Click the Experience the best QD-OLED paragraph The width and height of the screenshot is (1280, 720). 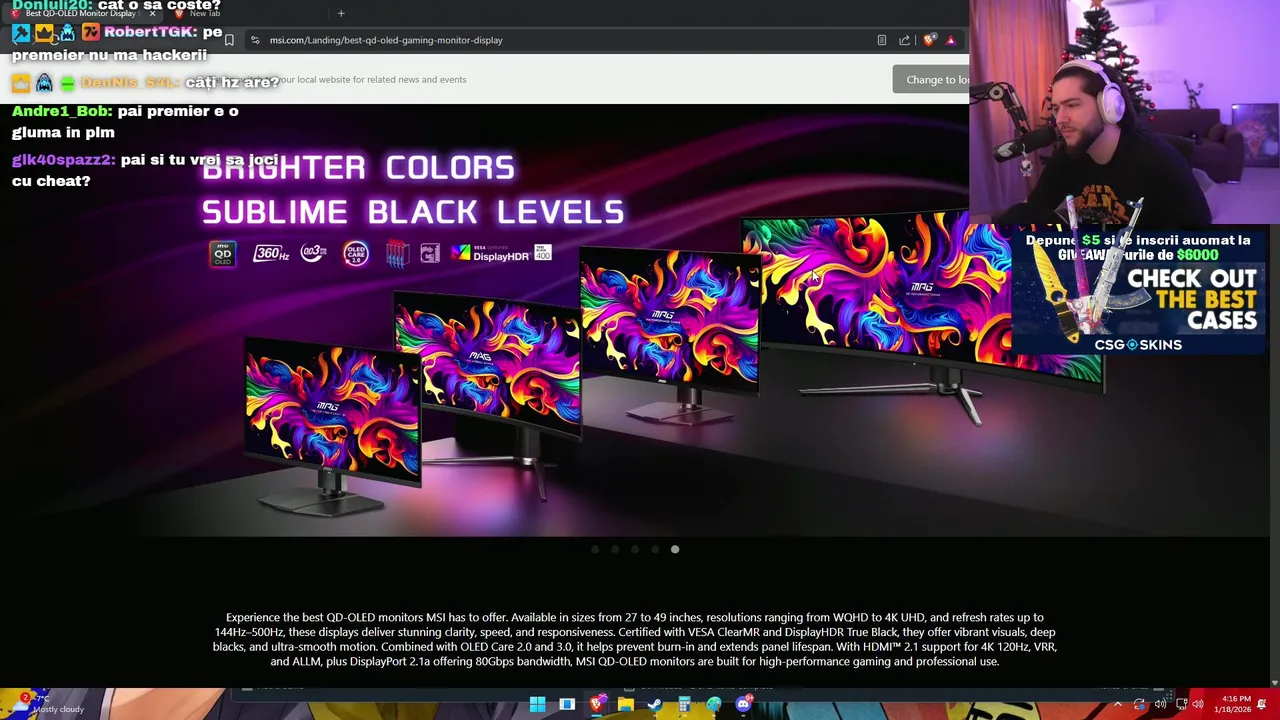[x=635, y=639]
